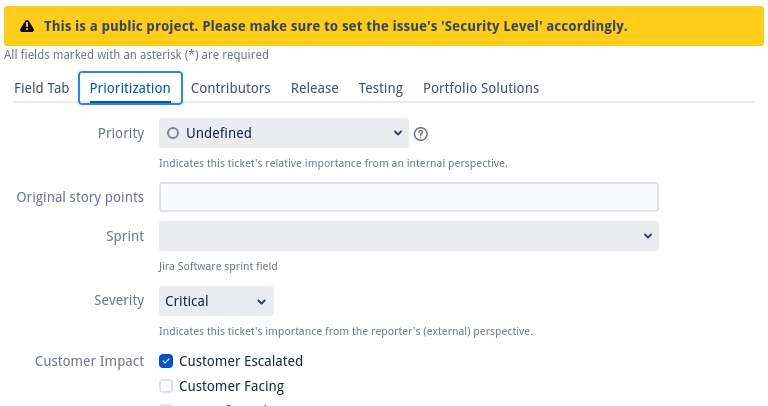Expand the Sprint dropdown
768x406 pixels.
(x=408, y=236)
